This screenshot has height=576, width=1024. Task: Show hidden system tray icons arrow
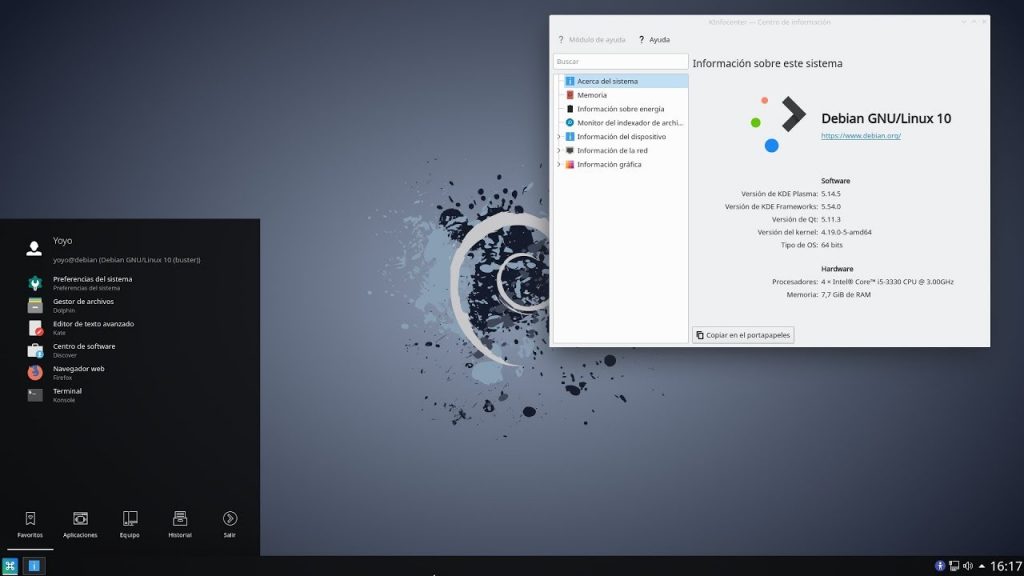click(x=982, y=566)
